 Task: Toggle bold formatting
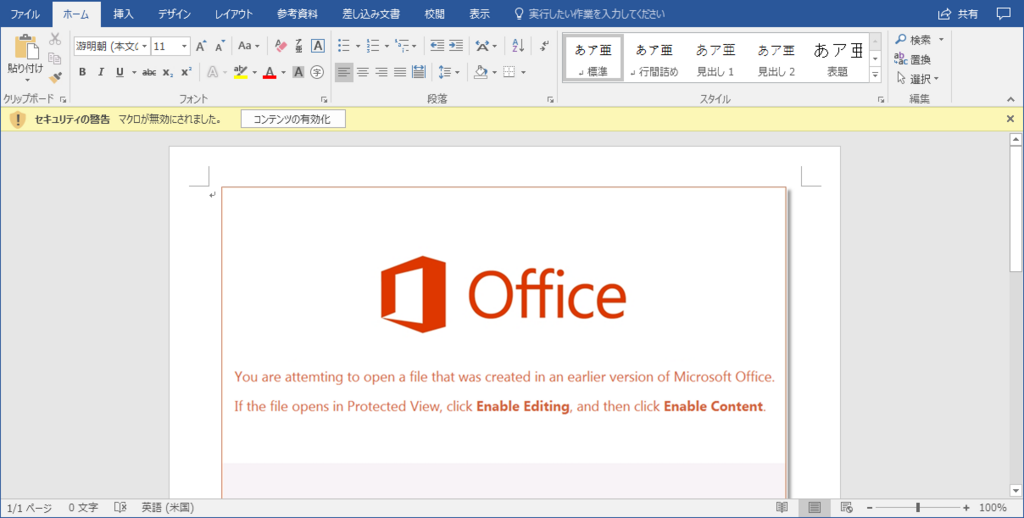click(x=82, y=72)
